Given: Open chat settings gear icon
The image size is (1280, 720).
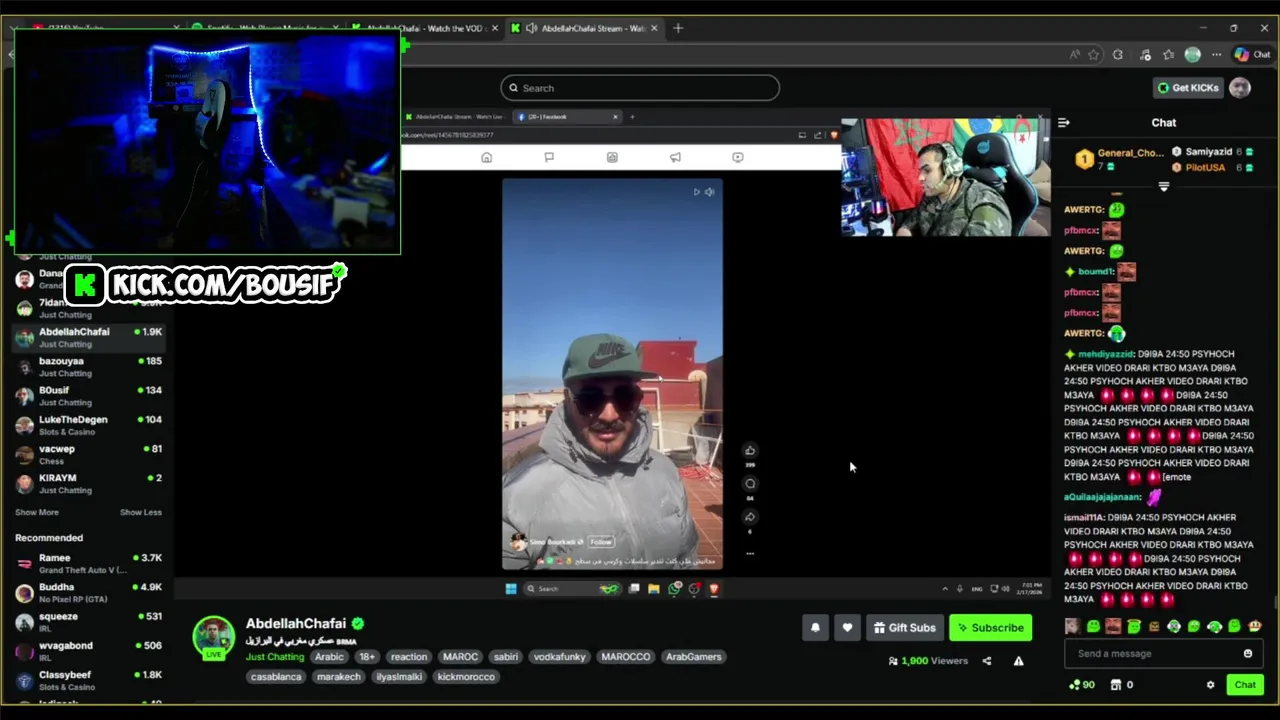Looking at the screenshot, I should click(1210, 685).
